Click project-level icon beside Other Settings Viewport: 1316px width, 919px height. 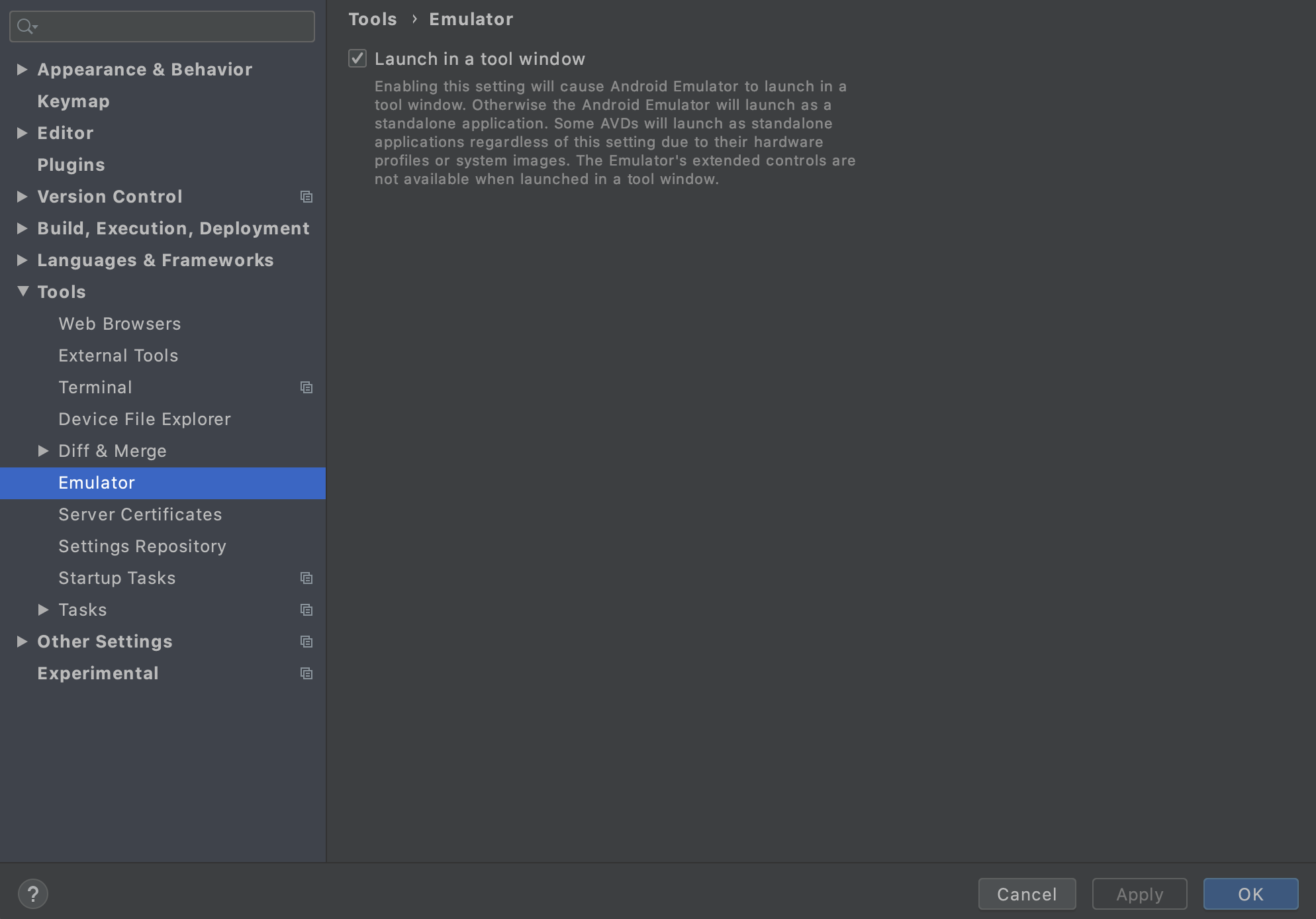point(306,642)
